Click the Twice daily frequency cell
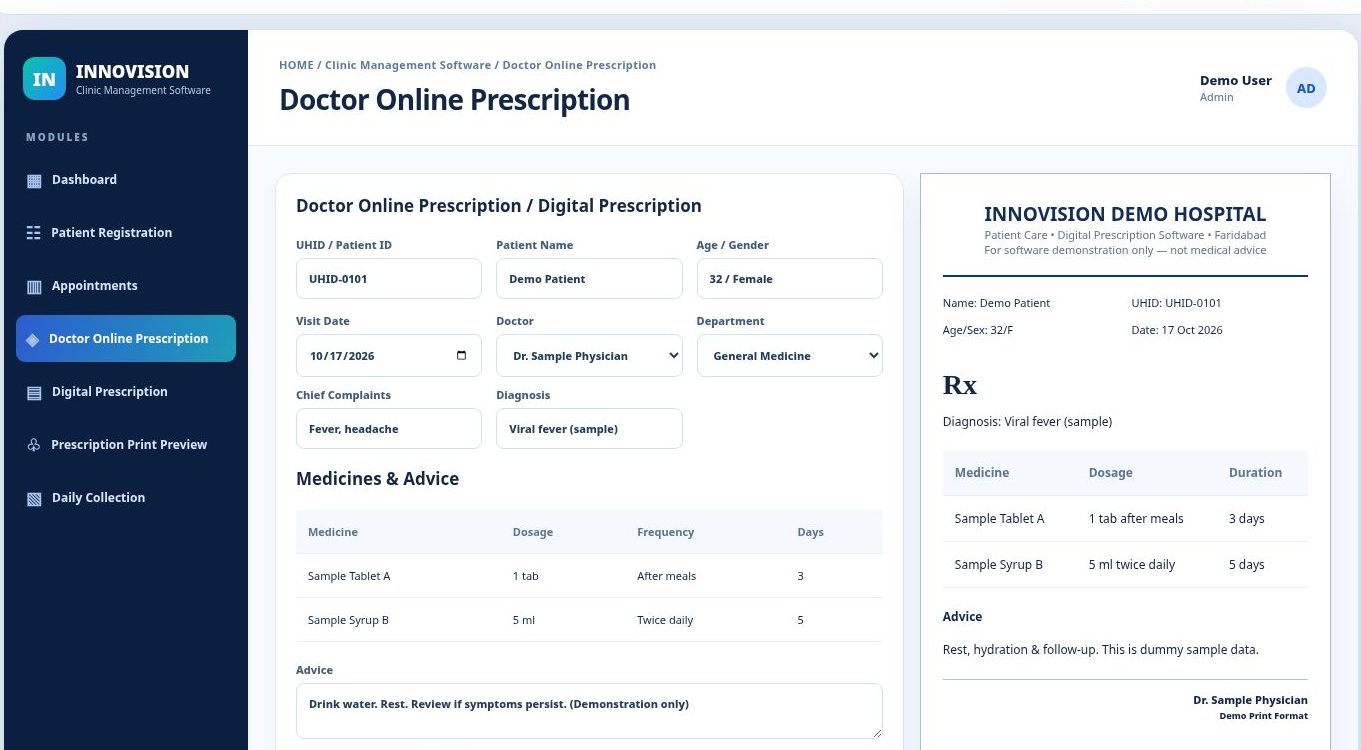The height and width of the screenshot is (750, 1361). 665,620
